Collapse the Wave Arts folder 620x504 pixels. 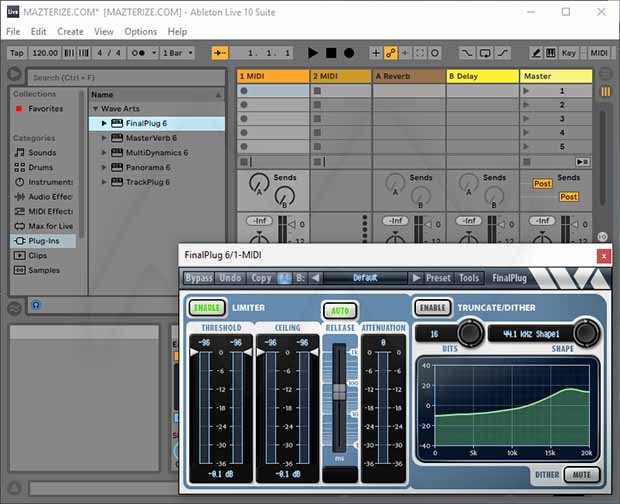pos(95,108)
